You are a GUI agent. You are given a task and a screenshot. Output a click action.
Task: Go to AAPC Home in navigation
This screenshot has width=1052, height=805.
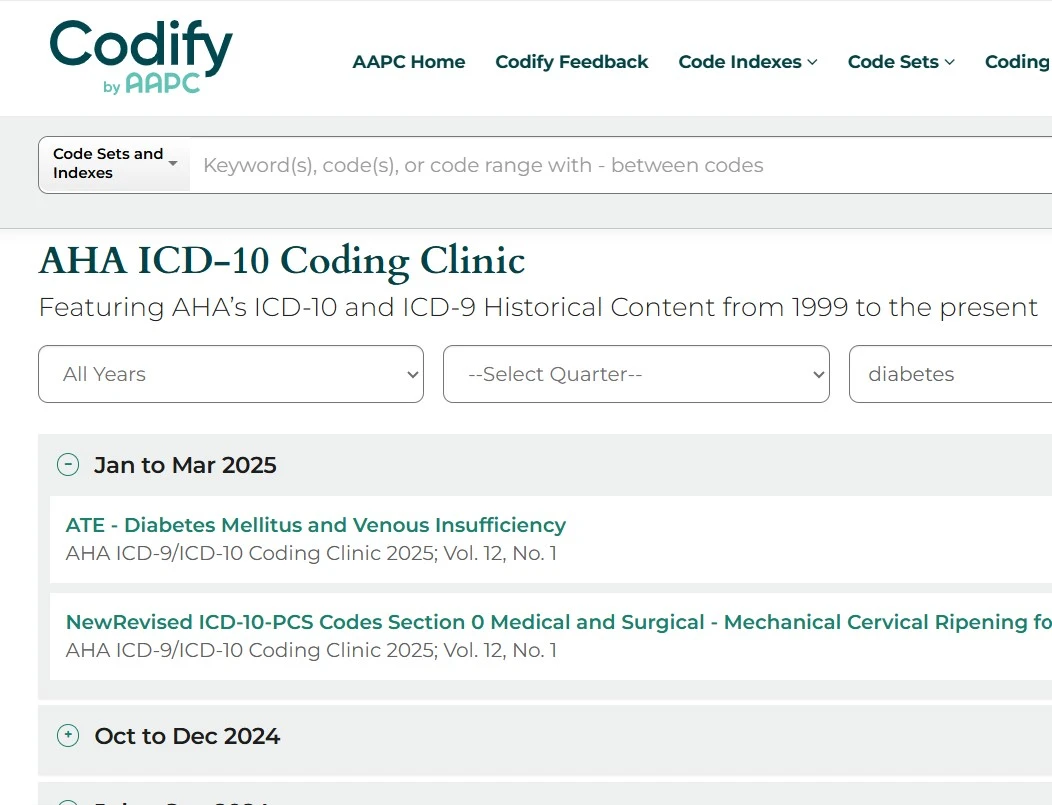409,62
